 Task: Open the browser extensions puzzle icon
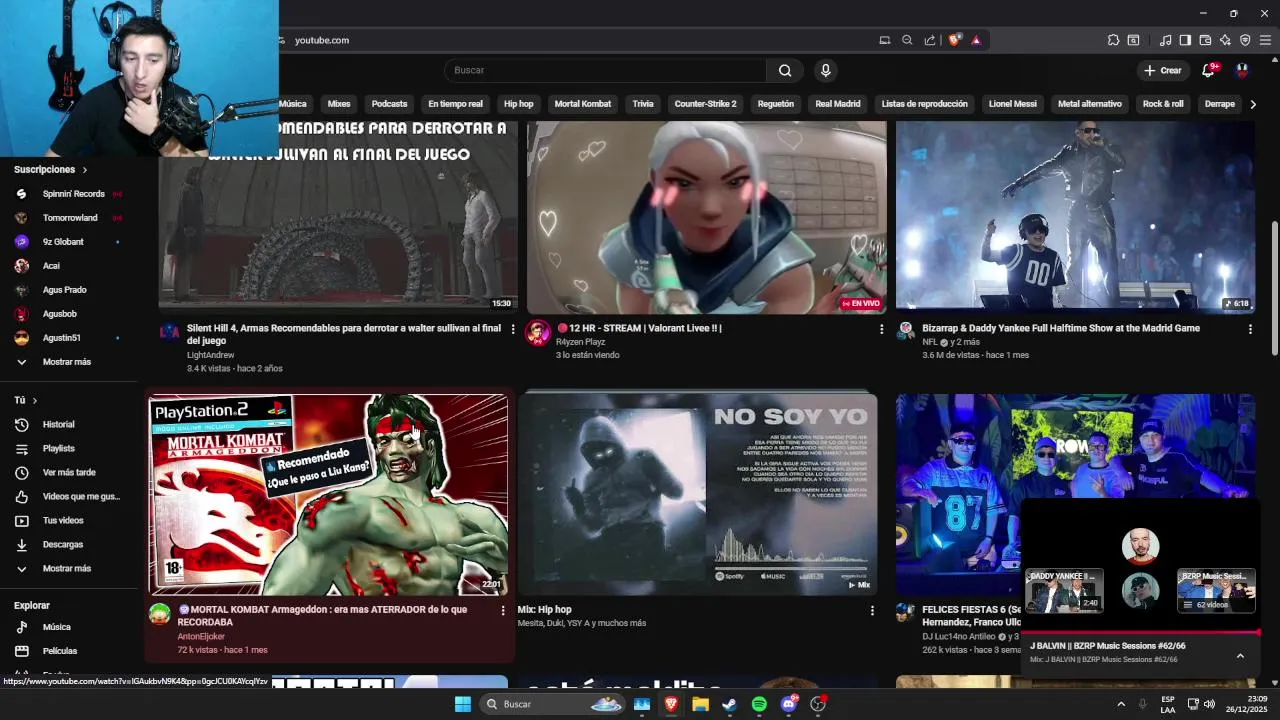click(1113, 40)
